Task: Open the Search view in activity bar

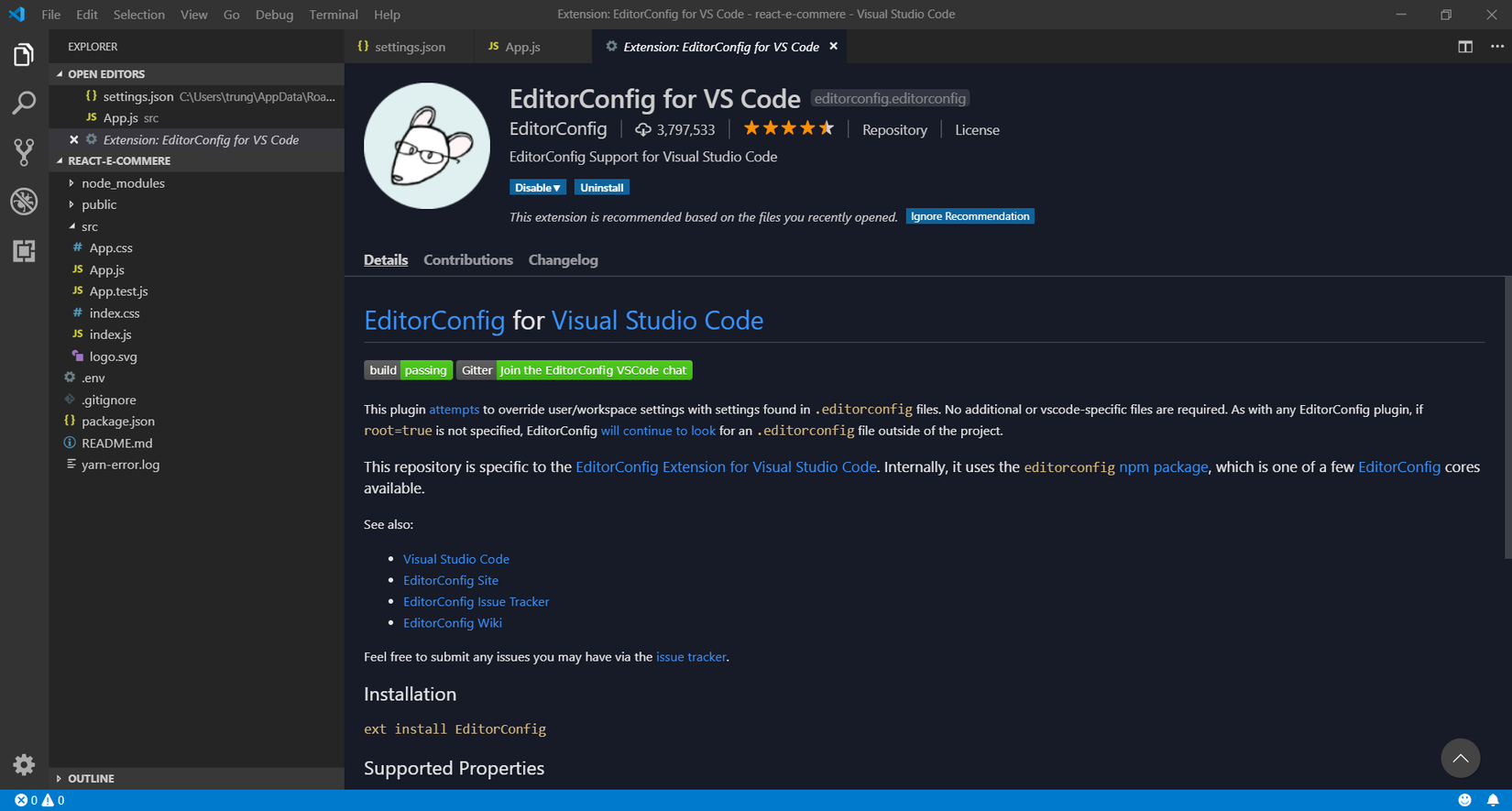Action: tap(24, 103)
